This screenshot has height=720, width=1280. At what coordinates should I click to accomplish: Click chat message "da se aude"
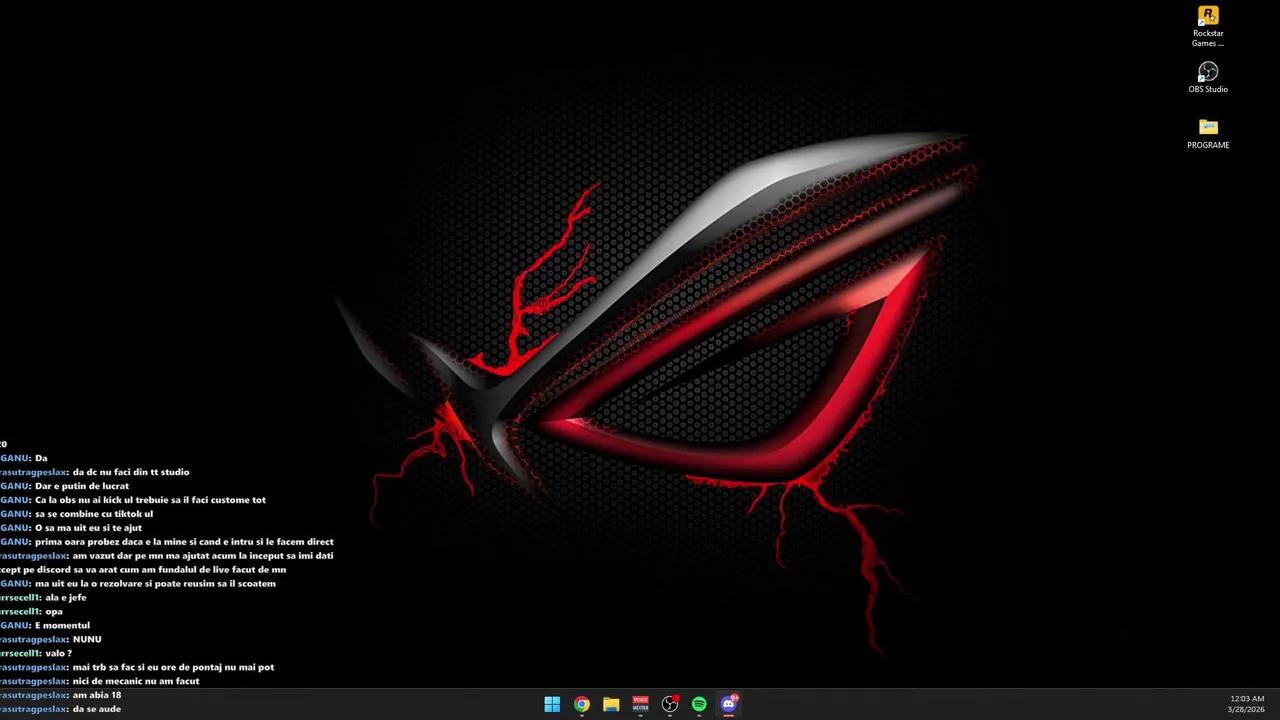click(x=97, y=709)
